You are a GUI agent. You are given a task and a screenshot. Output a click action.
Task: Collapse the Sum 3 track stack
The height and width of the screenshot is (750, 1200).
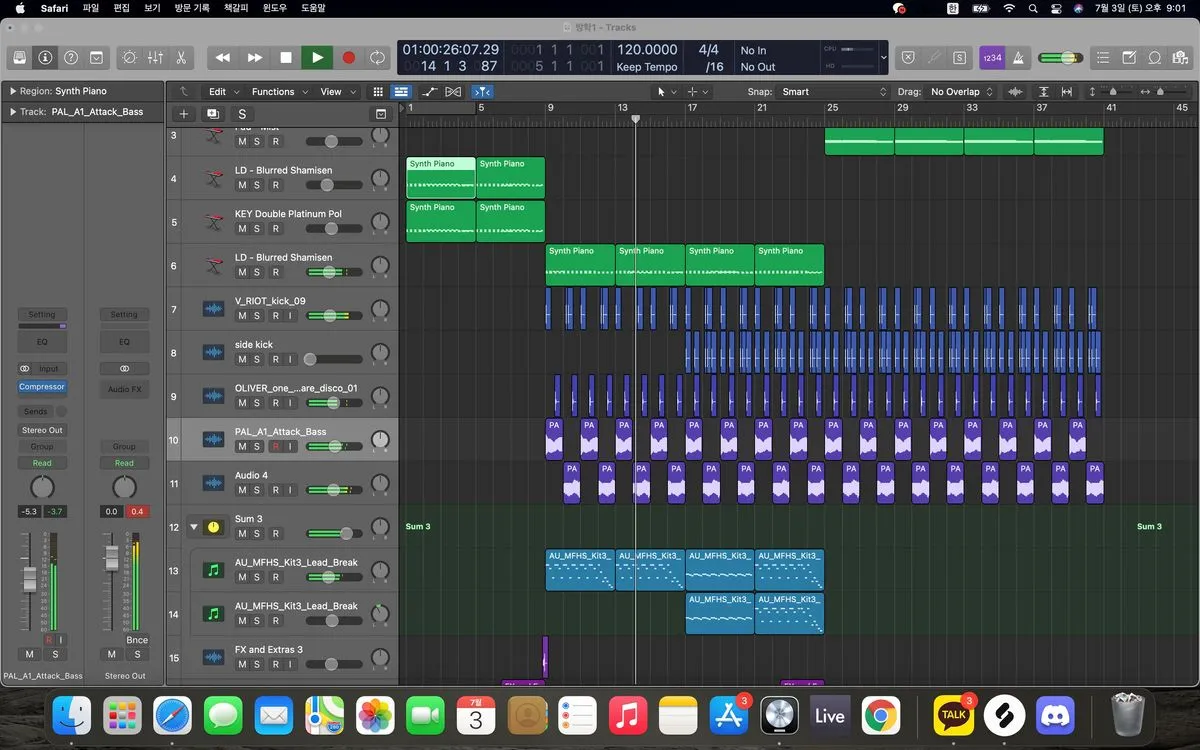click(194, 527)
